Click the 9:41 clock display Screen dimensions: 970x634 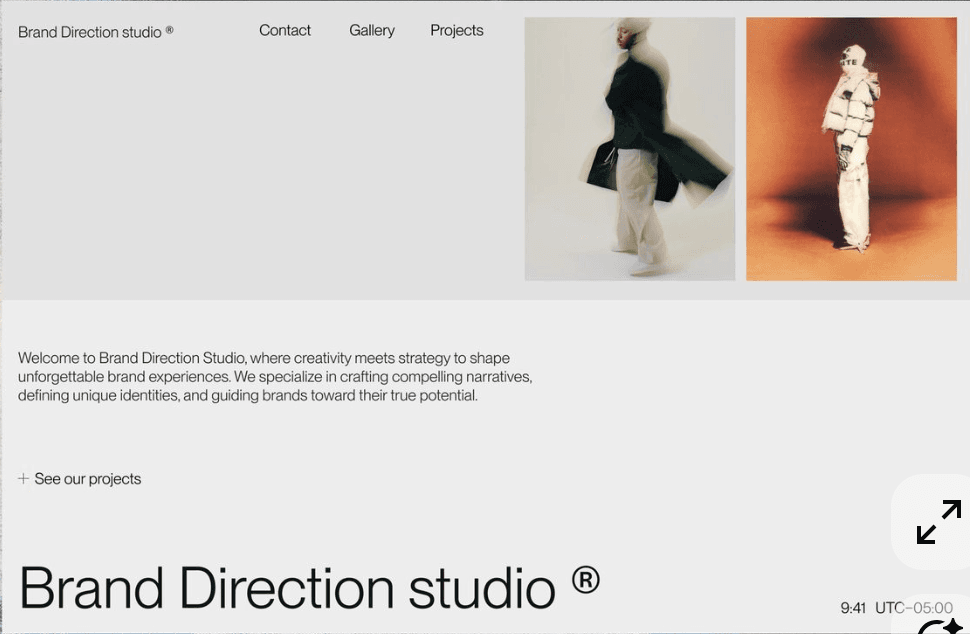point(853,608)
